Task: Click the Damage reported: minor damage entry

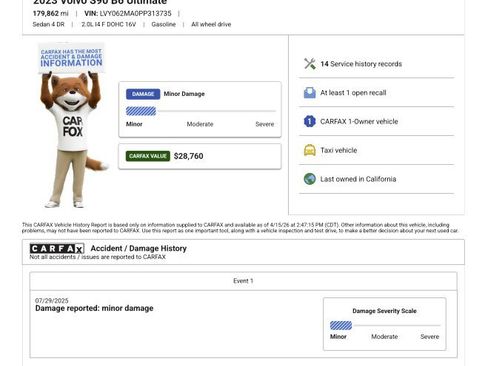Action: tap(94, 308)
